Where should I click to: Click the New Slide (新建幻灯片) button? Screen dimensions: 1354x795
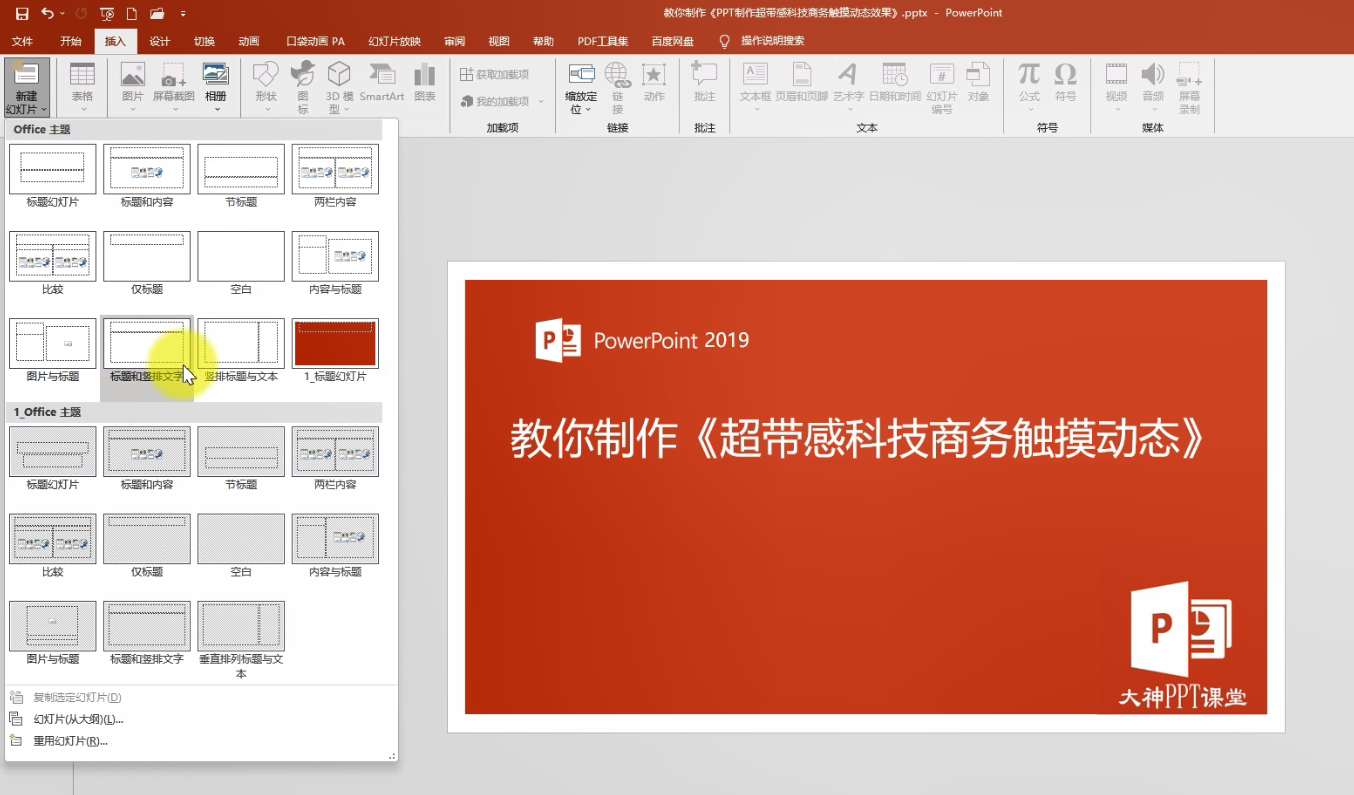pyautogui.click(x=26, y=89)
